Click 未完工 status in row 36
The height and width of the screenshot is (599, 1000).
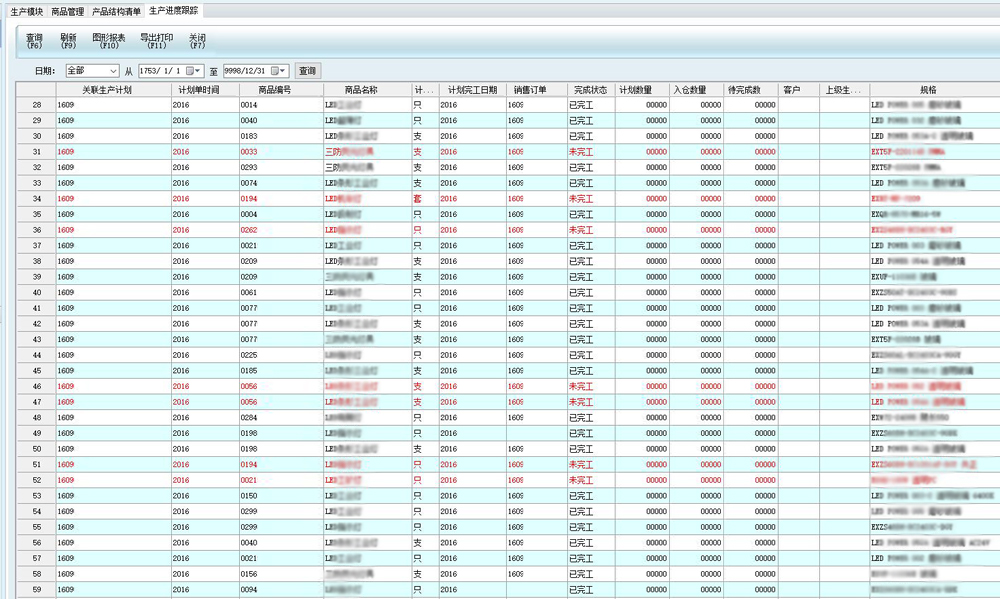point(581,230)
